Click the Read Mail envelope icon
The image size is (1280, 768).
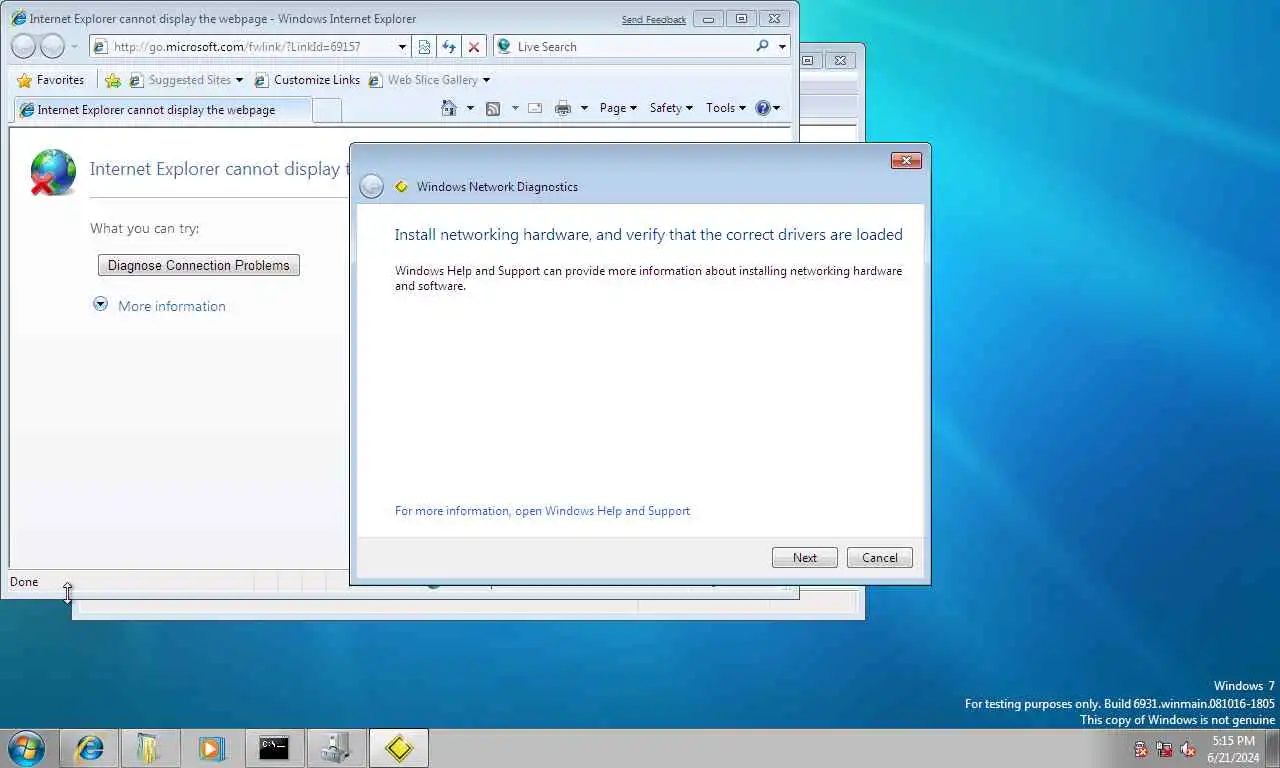[535, 108]
